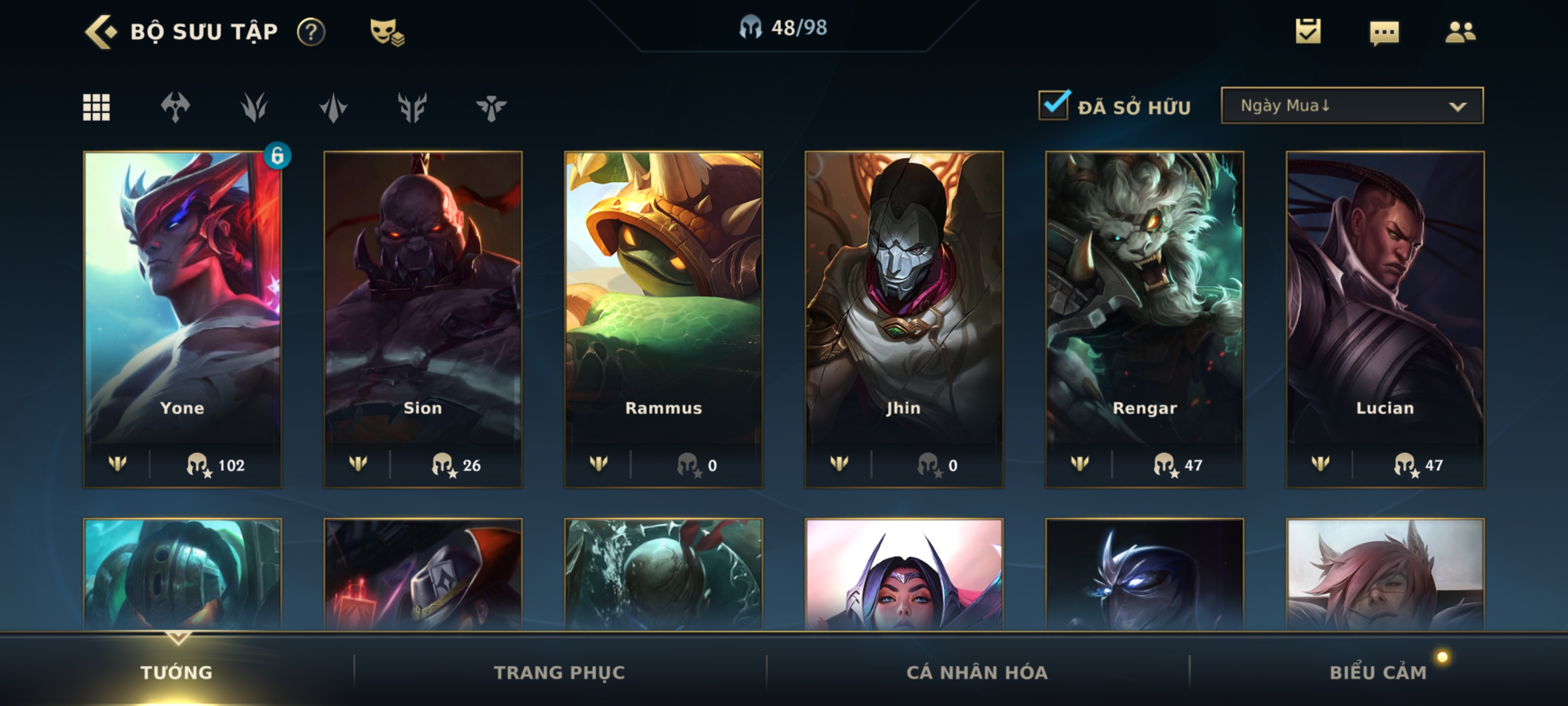Go back using the gold arrow icon

[x=100, y=32]
